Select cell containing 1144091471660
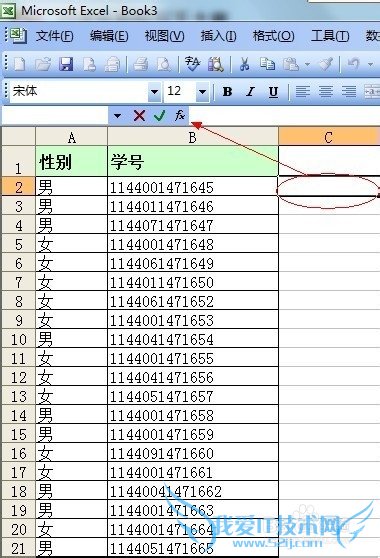The height and width of the screenshot is (558, 380). tap(192, 453)
